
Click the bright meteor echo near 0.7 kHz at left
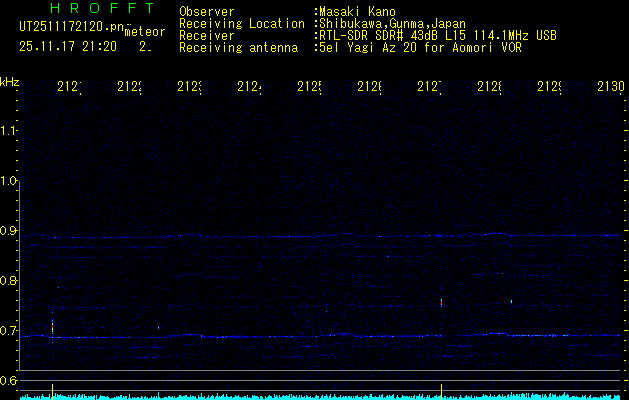point(52,326)
